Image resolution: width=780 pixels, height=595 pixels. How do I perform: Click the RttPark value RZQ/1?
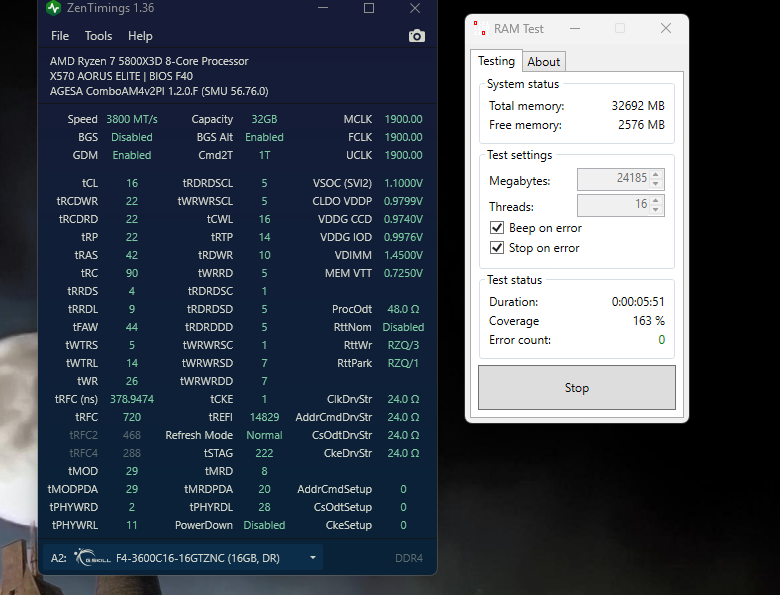click(x=403, y=363)
